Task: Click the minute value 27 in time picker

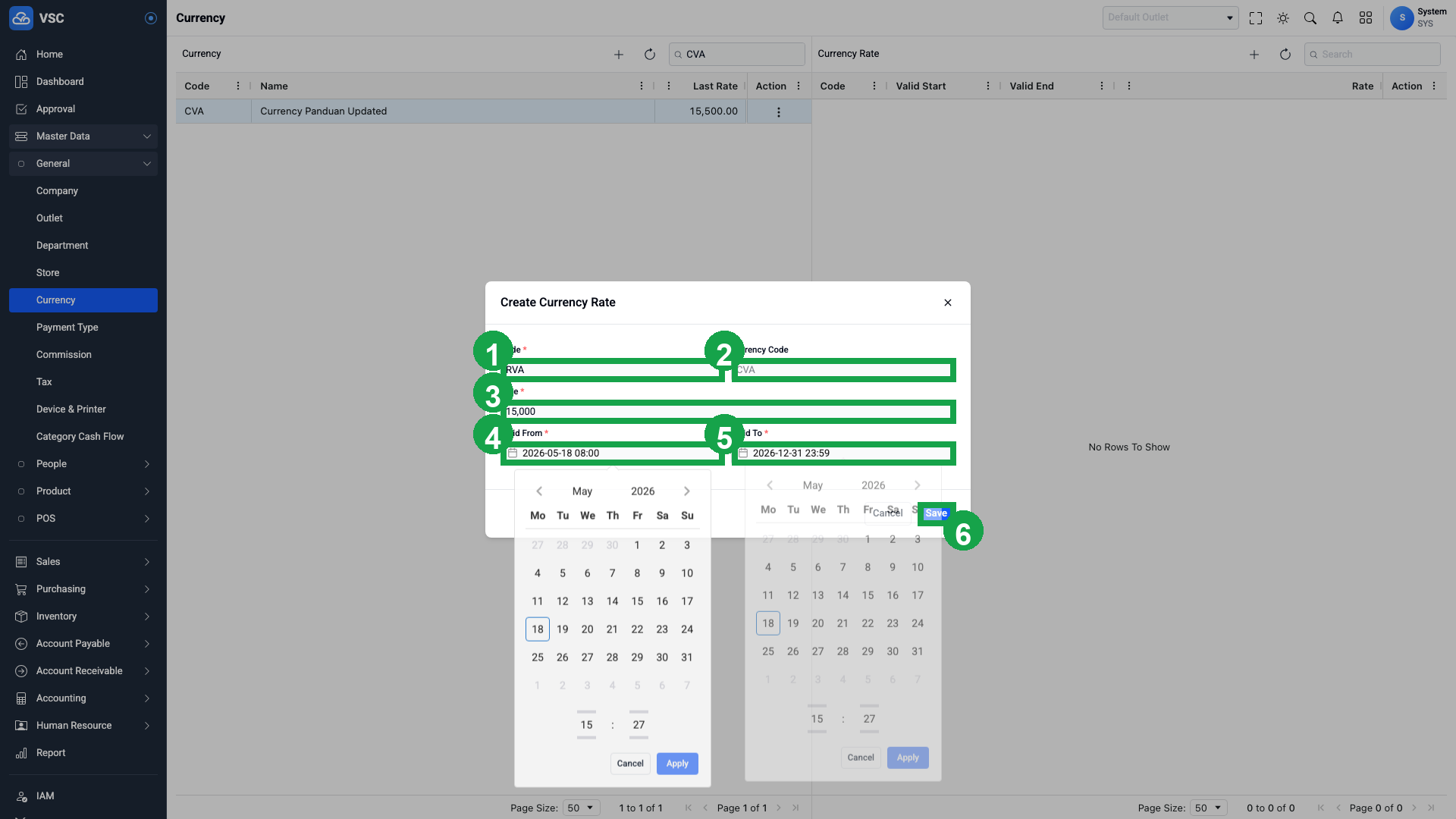Action: [639, 725]
